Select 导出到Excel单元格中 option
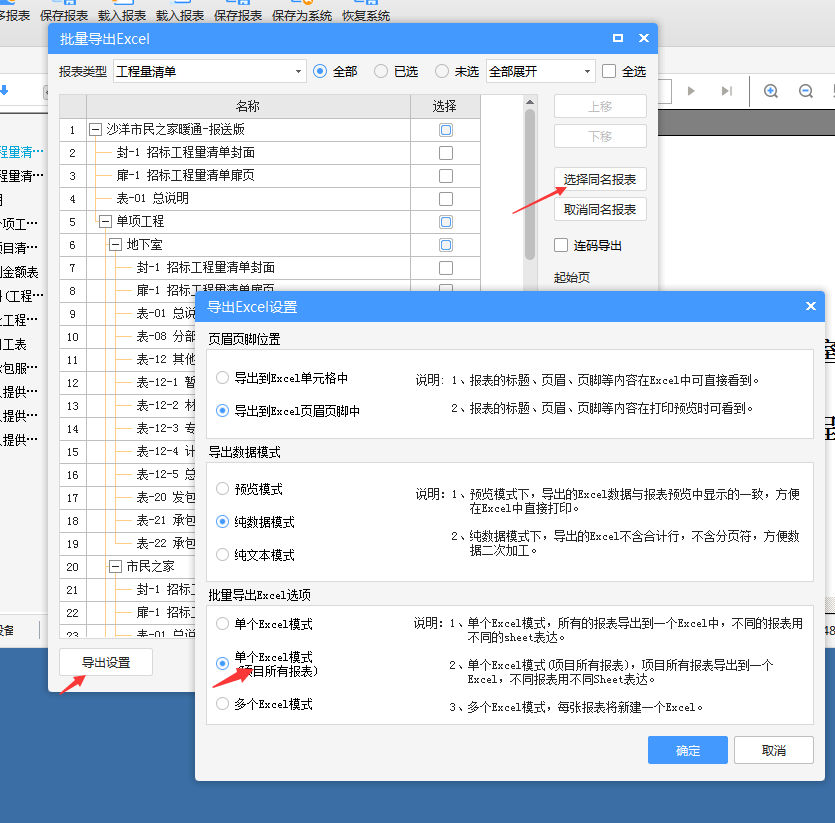835x823 pixels. 223,378
